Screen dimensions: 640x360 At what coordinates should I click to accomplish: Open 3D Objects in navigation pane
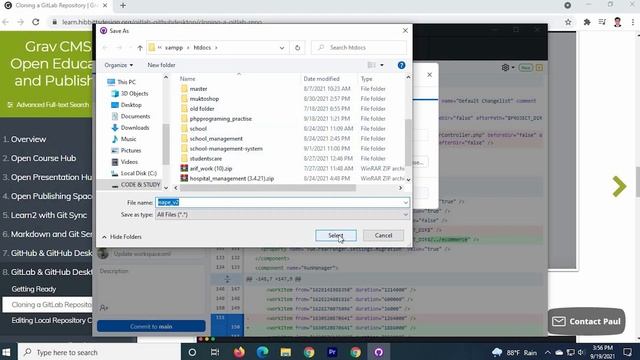point(134,93)
